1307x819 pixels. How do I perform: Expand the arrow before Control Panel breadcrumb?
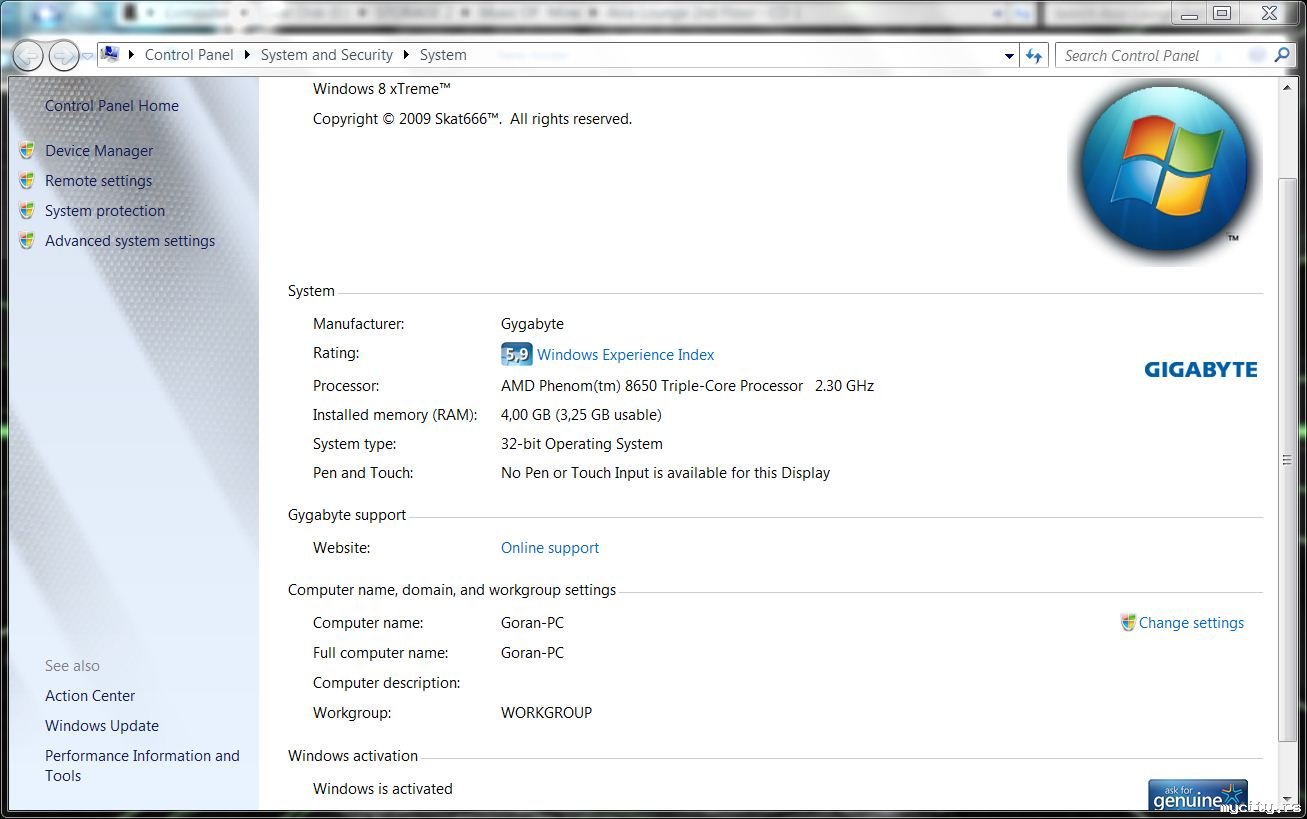point(132,55)
